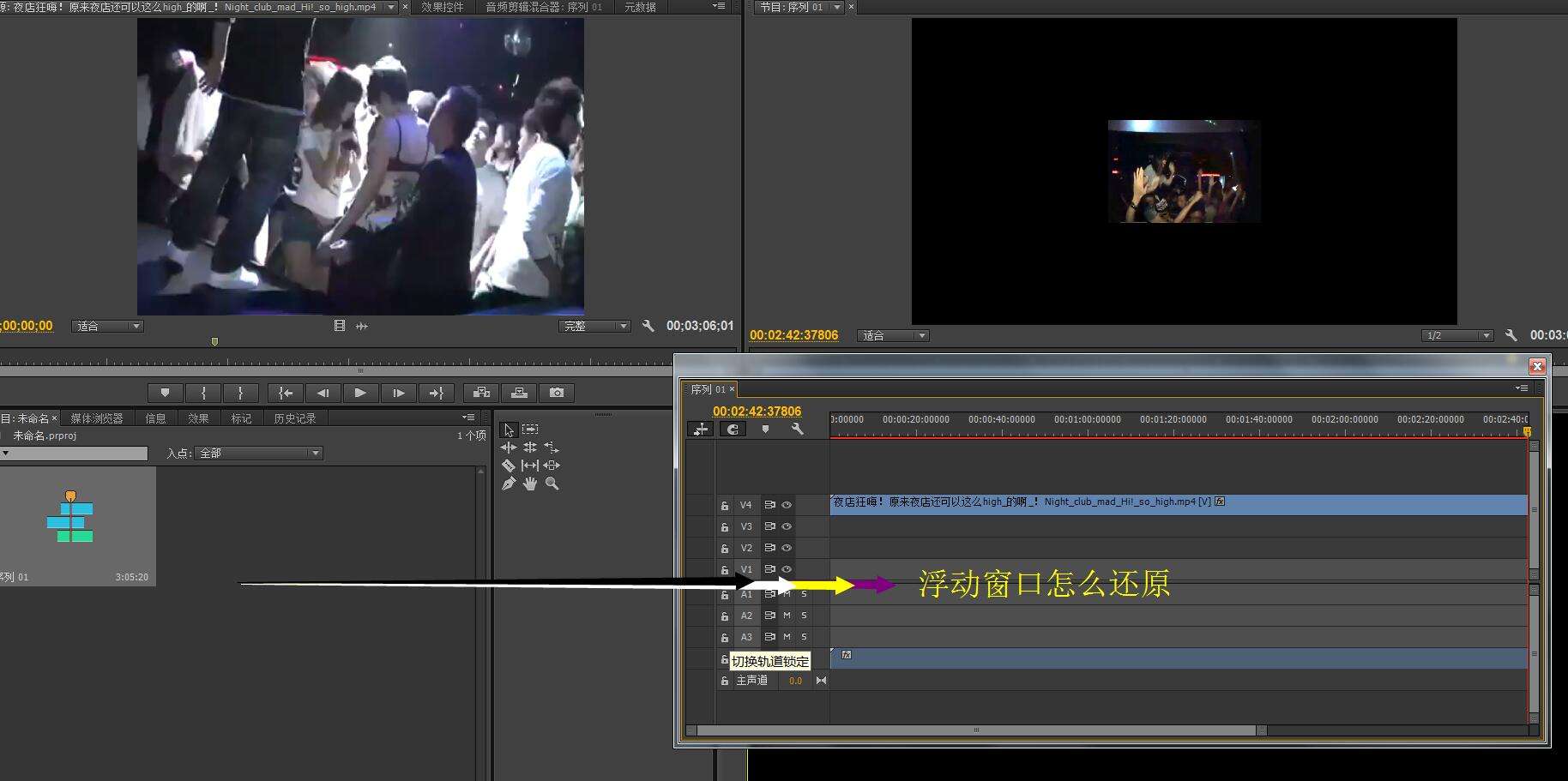The image size is (1568, 781).
Task: Select the Ripple Edit tool
Action: coord(508,448)
